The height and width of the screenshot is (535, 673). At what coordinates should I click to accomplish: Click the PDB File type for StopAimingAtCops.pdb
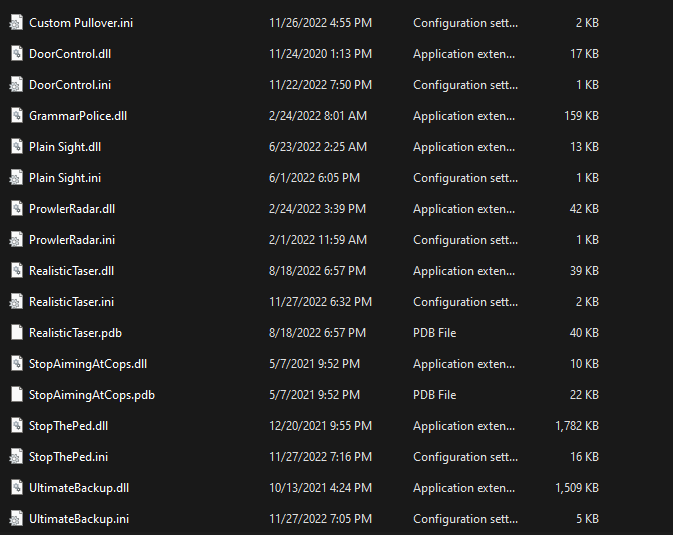434,395
